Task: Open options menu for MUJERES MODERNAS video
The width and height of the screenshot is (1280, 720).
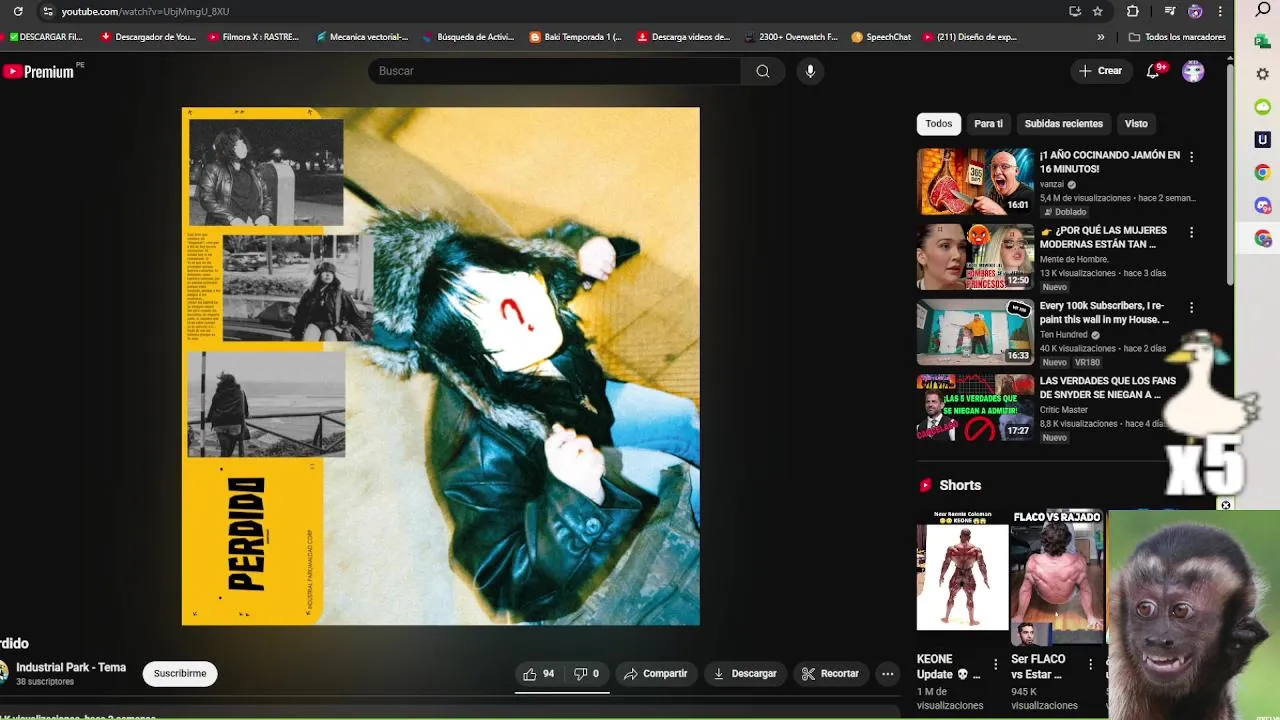Action: point(1191,232)
